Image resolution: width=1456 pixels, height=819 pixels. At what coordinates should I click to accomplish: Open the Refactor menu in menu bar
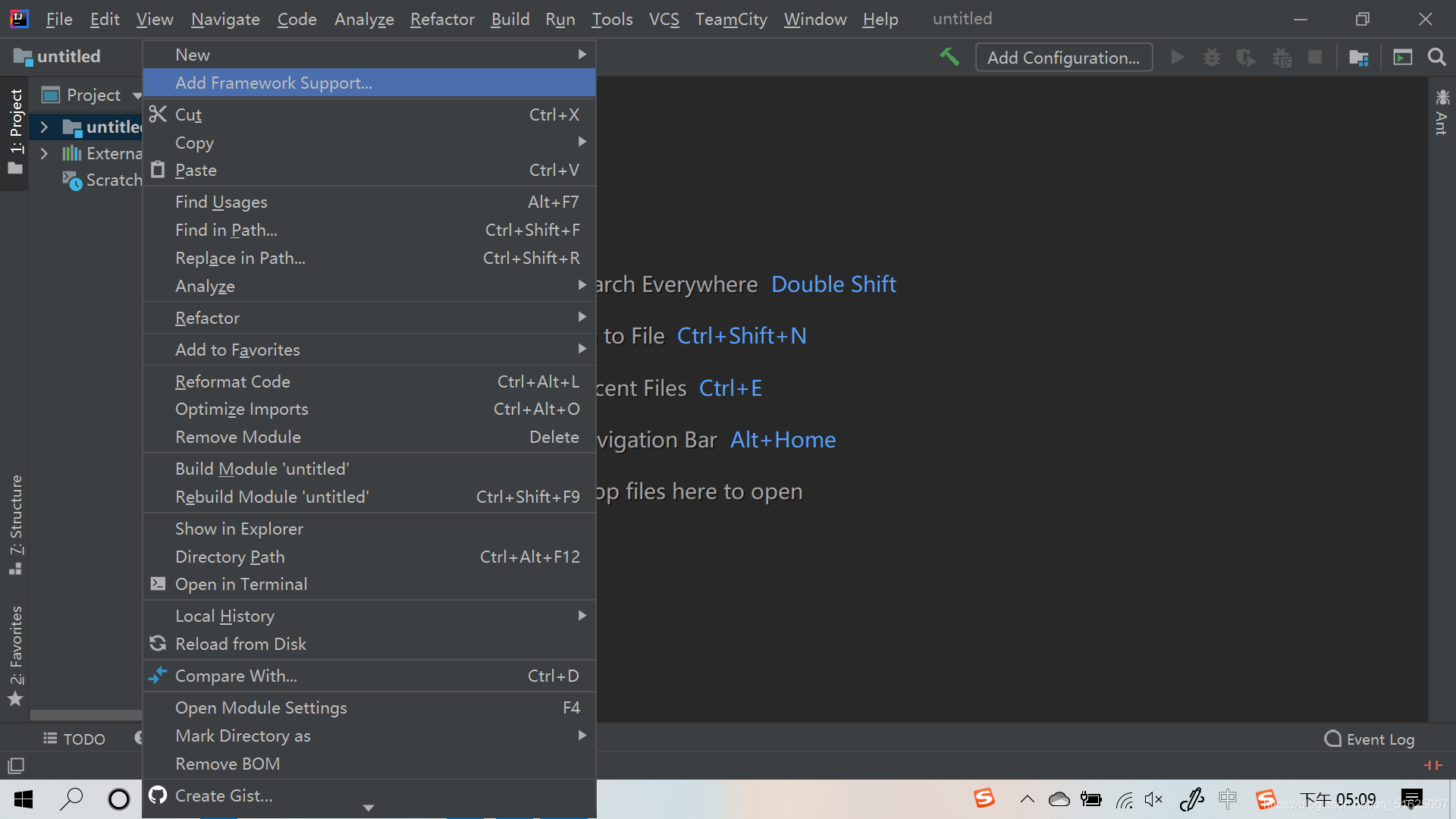441,19
